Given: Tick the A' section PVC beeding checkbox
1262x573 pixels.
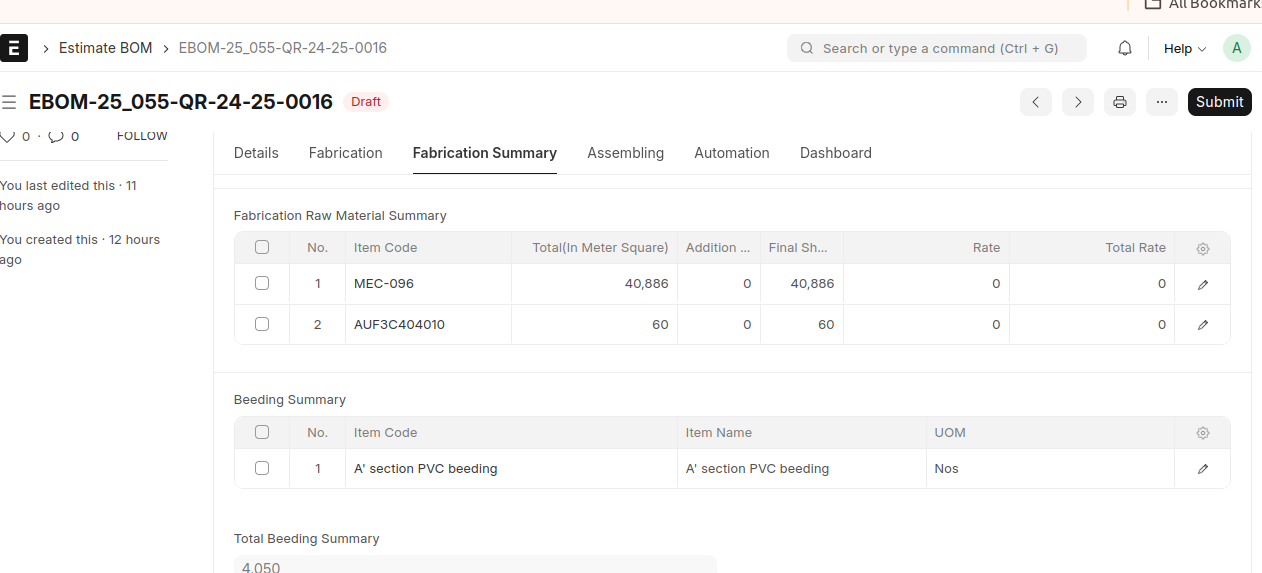Looking at the screenshot, I should tap(262, 468).
